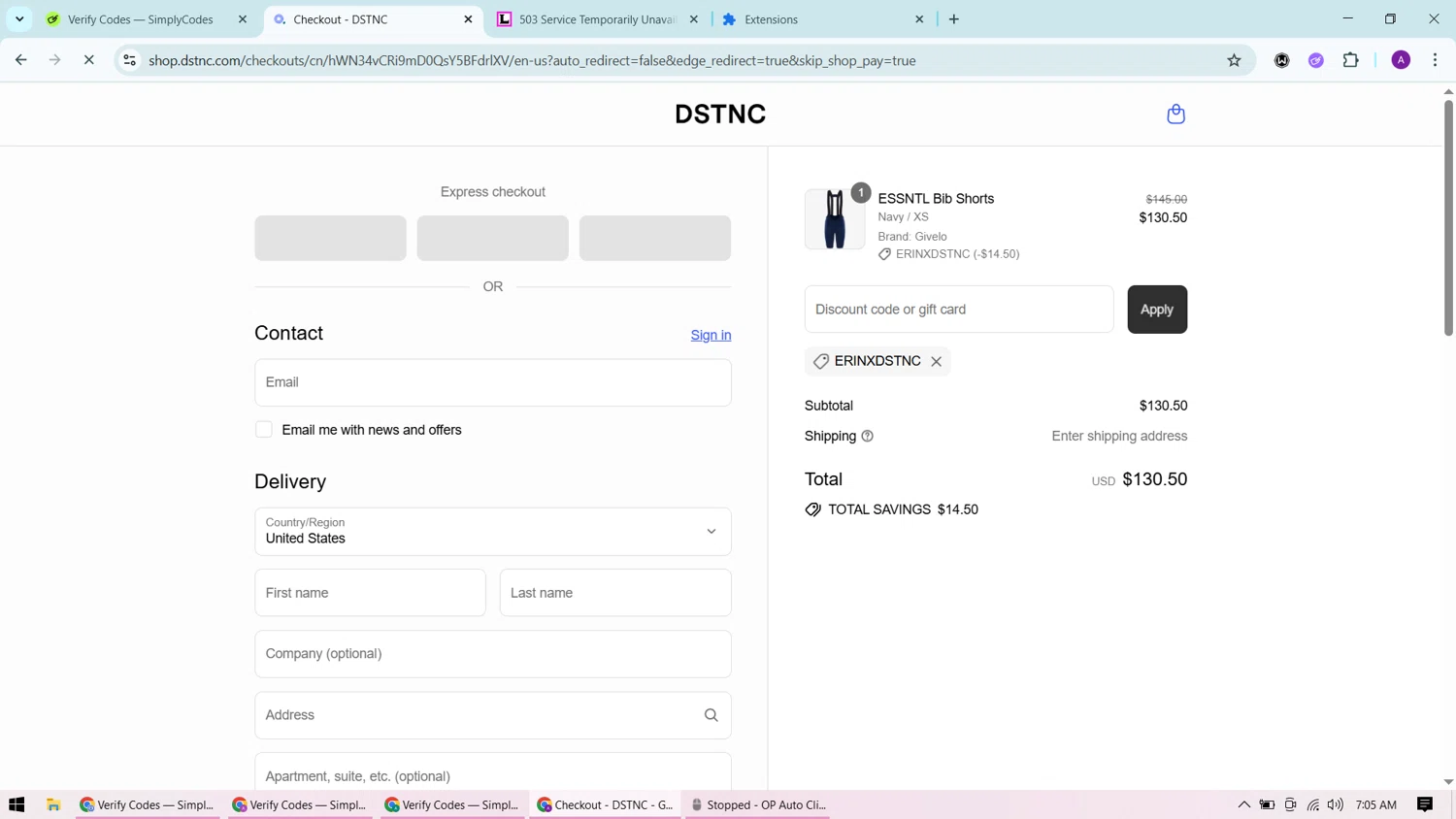Open the Windows Start menu

[x=17, y=804]
